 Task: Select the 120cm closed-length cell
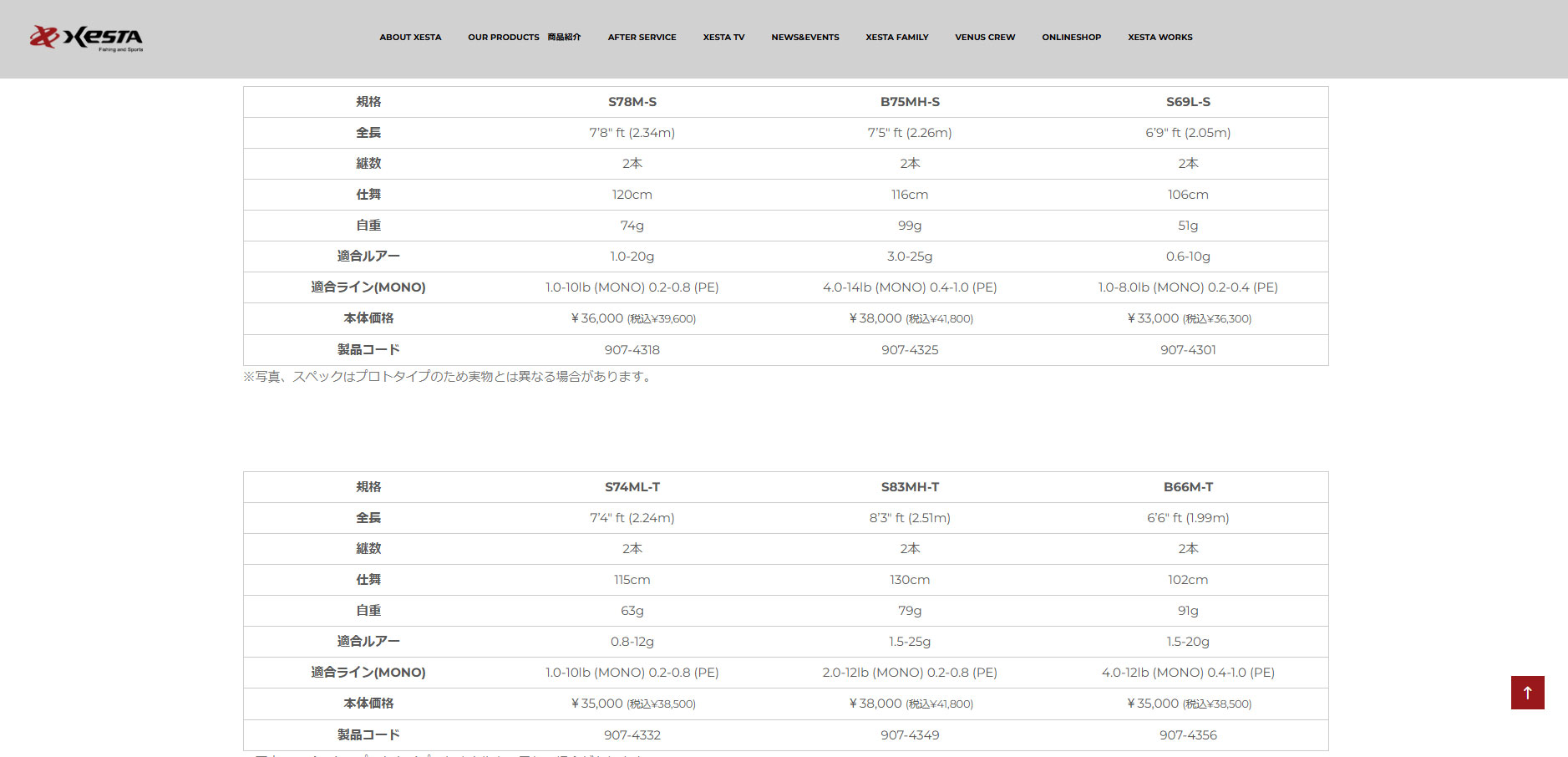pyautogui.click(x=632, y=195)
